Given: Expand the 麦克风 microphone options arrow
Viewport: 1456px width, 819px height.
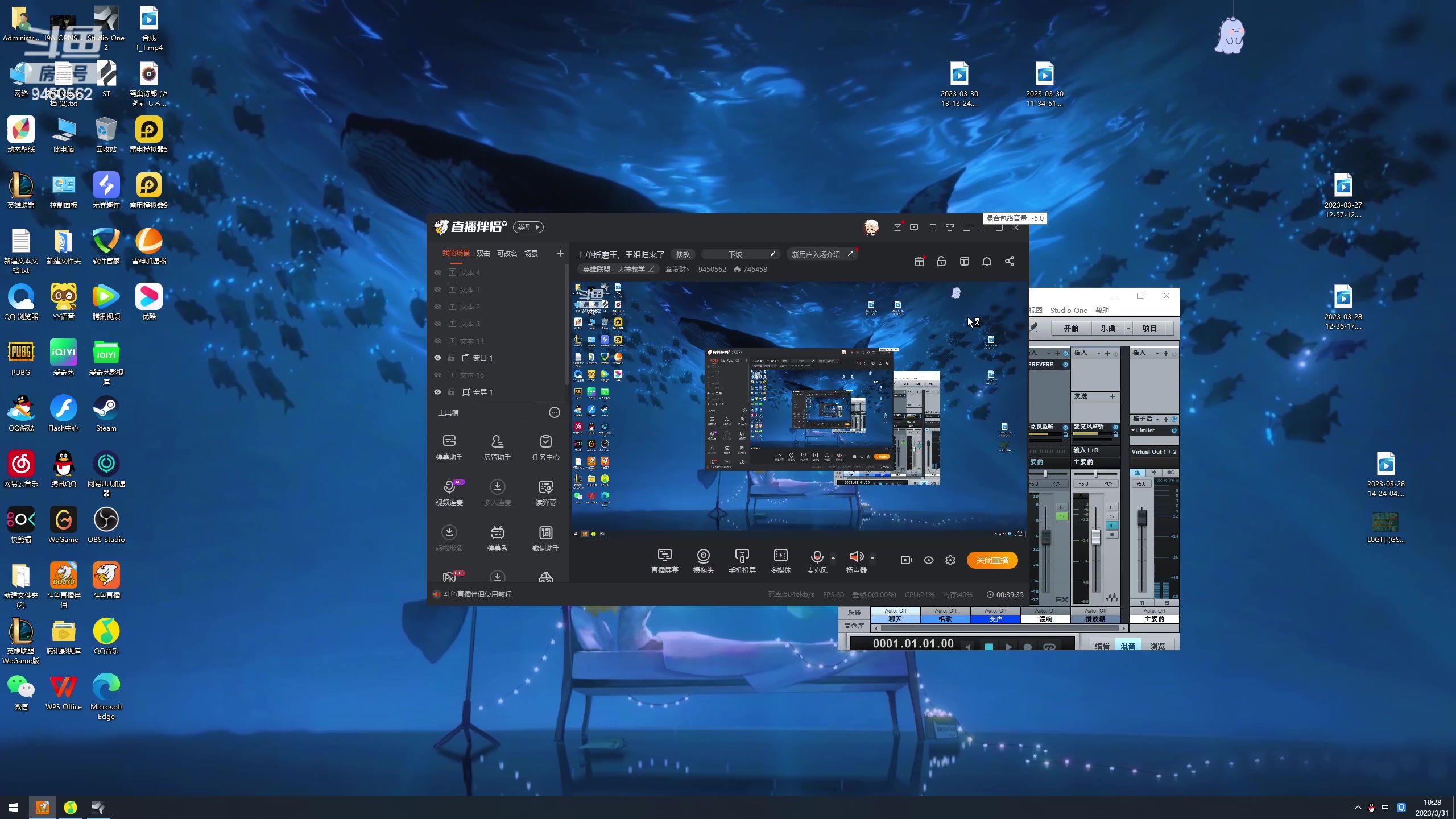Looking at the screenshot, I should point(833,558).
